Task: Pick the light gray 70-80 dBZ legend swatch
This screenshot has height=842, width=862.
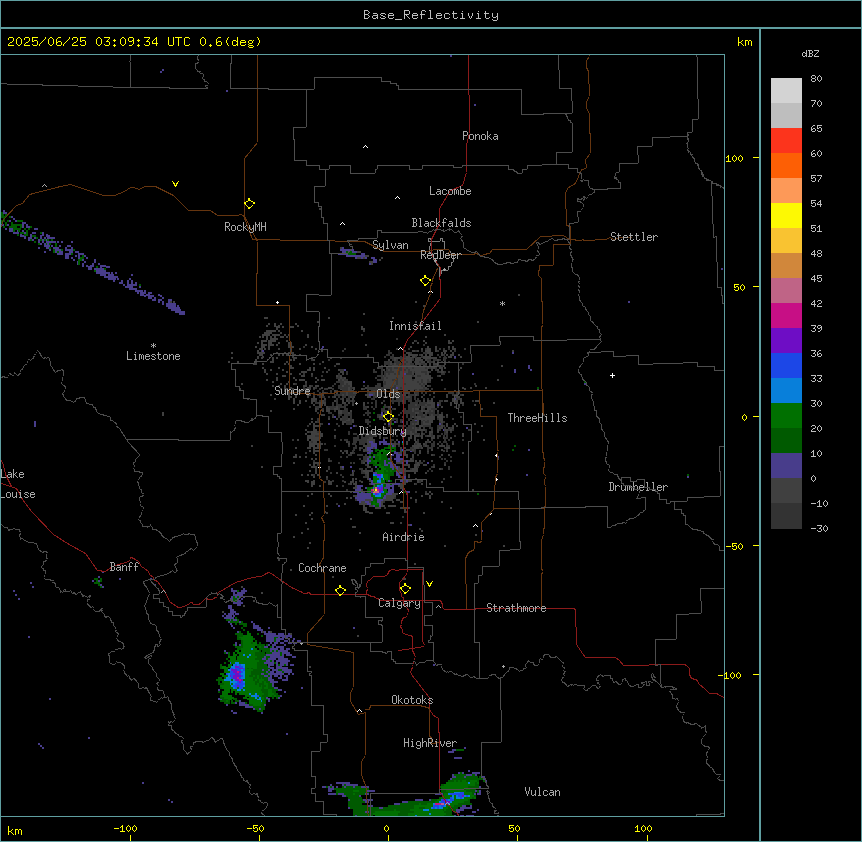Action: (x=786, y=91)
